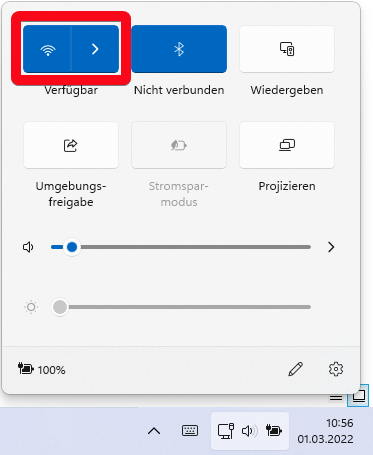Screen dimensions: 373x455
Task: Toggle the Wi-Fi button off
Action: click(47, 49)
